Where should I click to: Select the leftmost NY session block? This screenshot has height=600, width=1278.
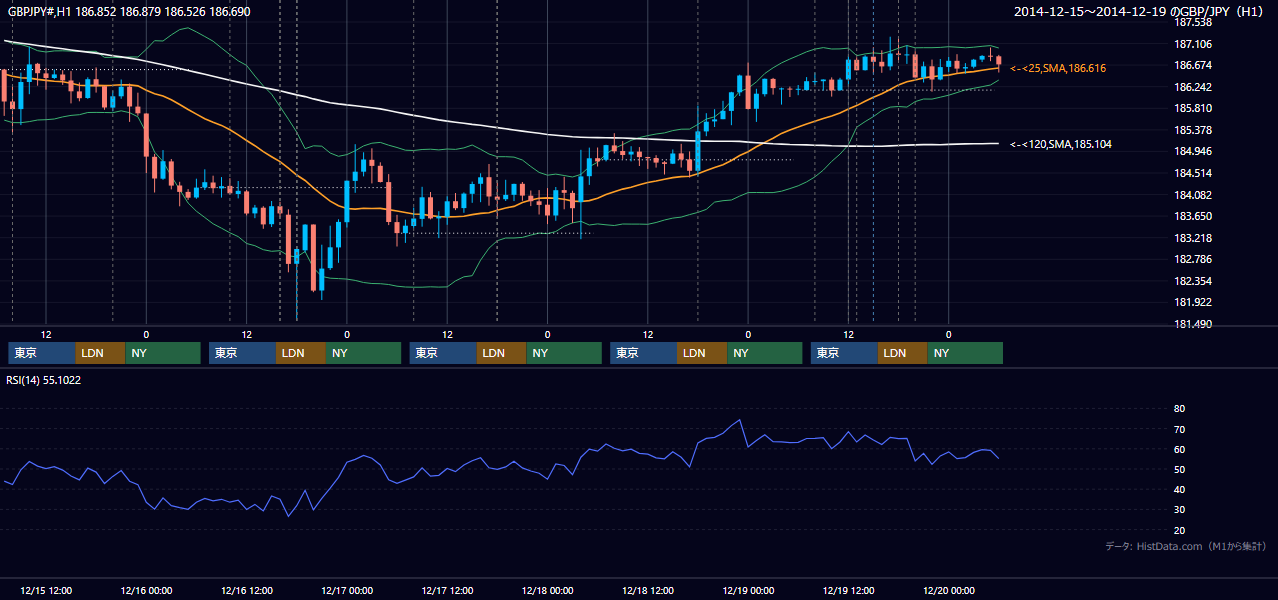[x=163, y=353]
